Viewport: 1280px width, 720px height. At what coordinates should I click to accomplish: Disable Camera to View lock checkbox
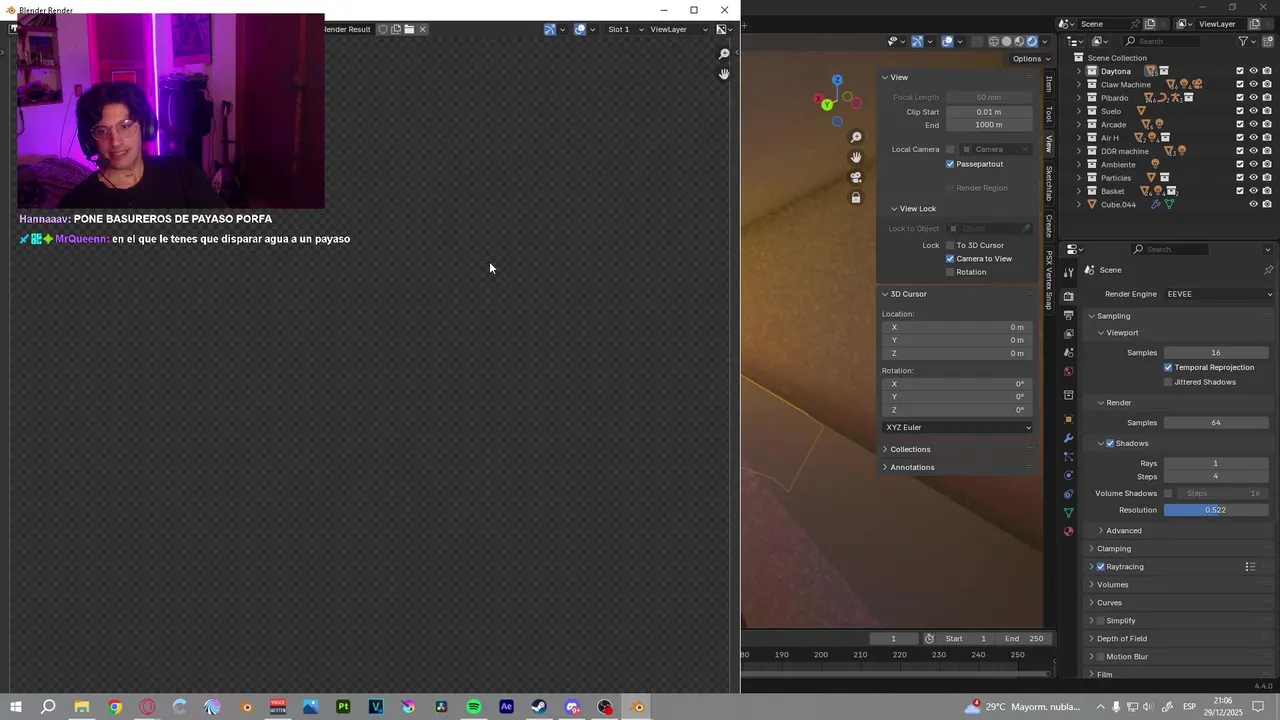click(950, 259)
